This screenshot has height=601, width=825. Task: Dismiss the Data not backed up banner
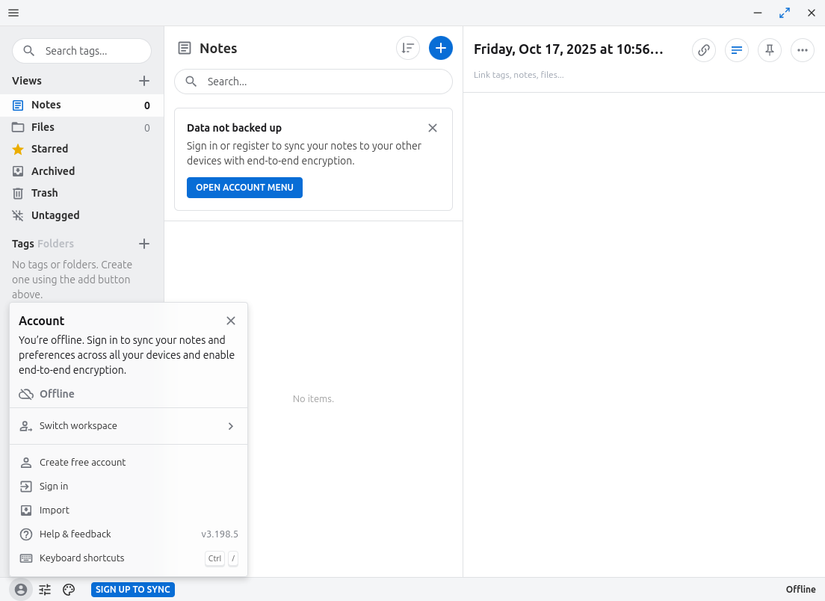(432, 128)
